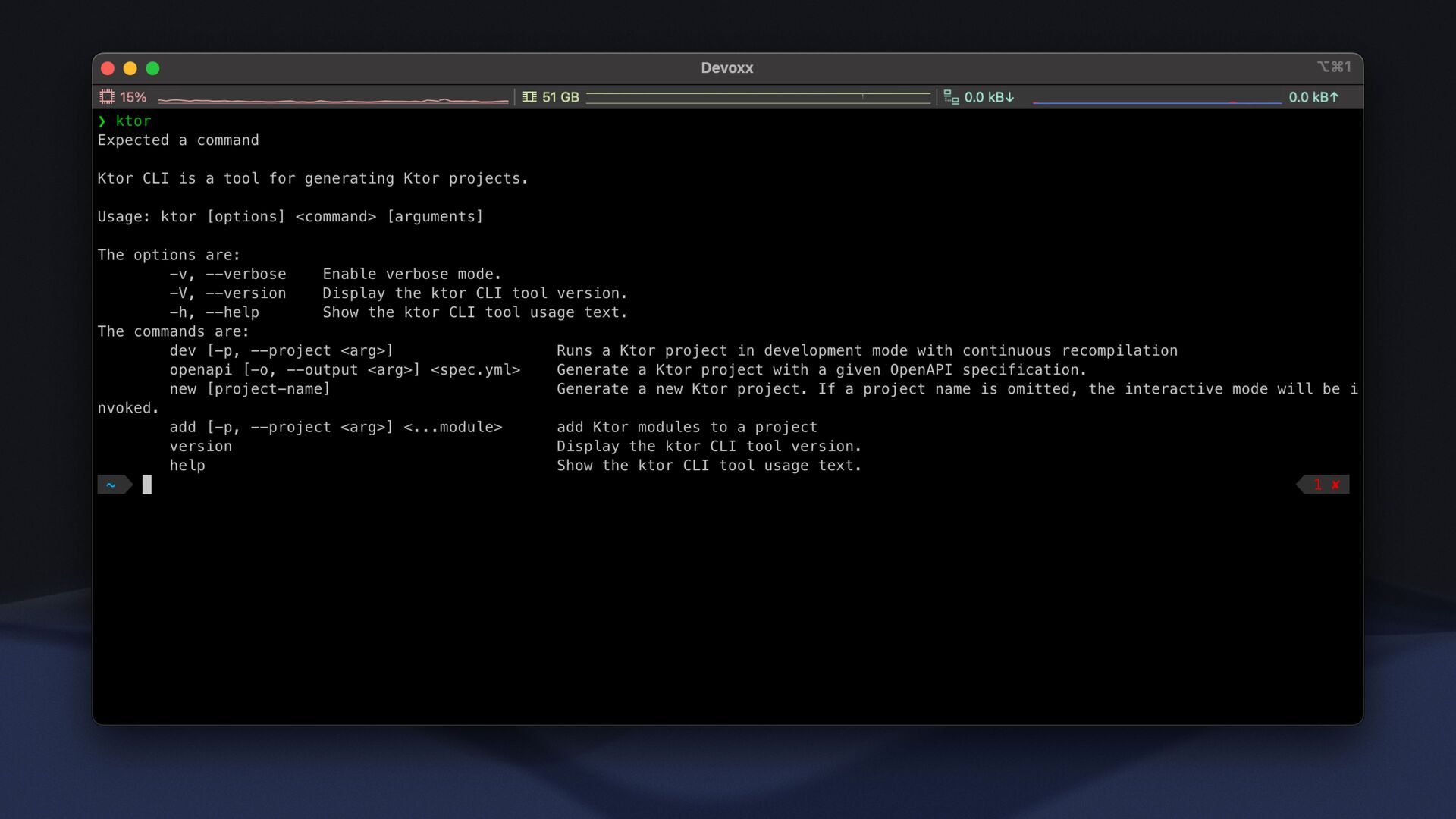The height and width of the screenshot is (819, 1456).
Task: Click the upload arrow next to 0.0 kB
Action: [x=1335, y=97]
